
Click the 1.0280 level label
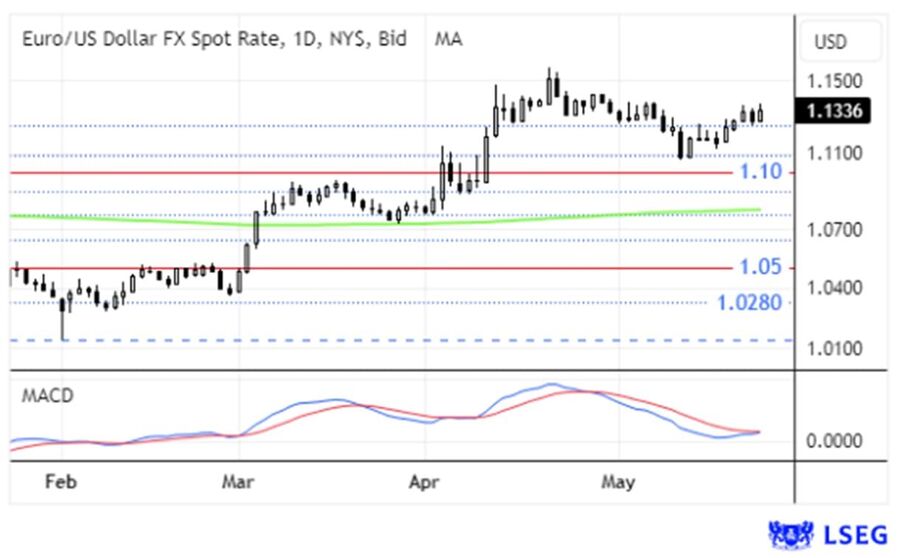[x=750, y=303]
